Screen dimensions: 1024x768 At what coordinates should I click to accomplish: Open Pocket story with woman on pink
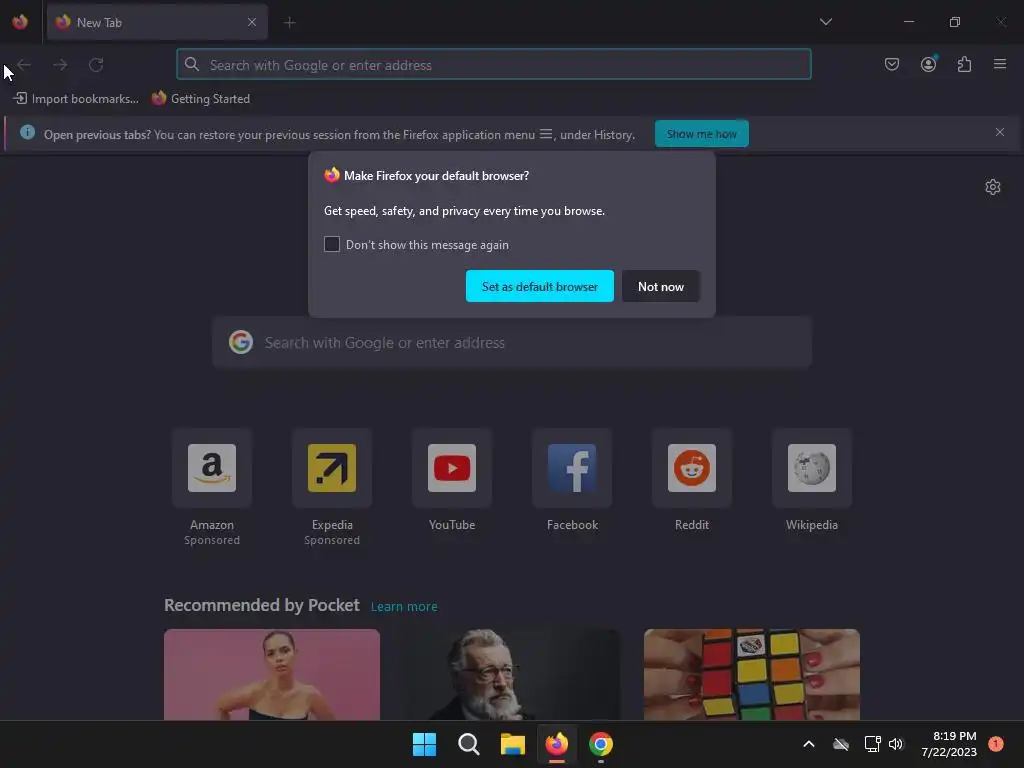(272, 675)
